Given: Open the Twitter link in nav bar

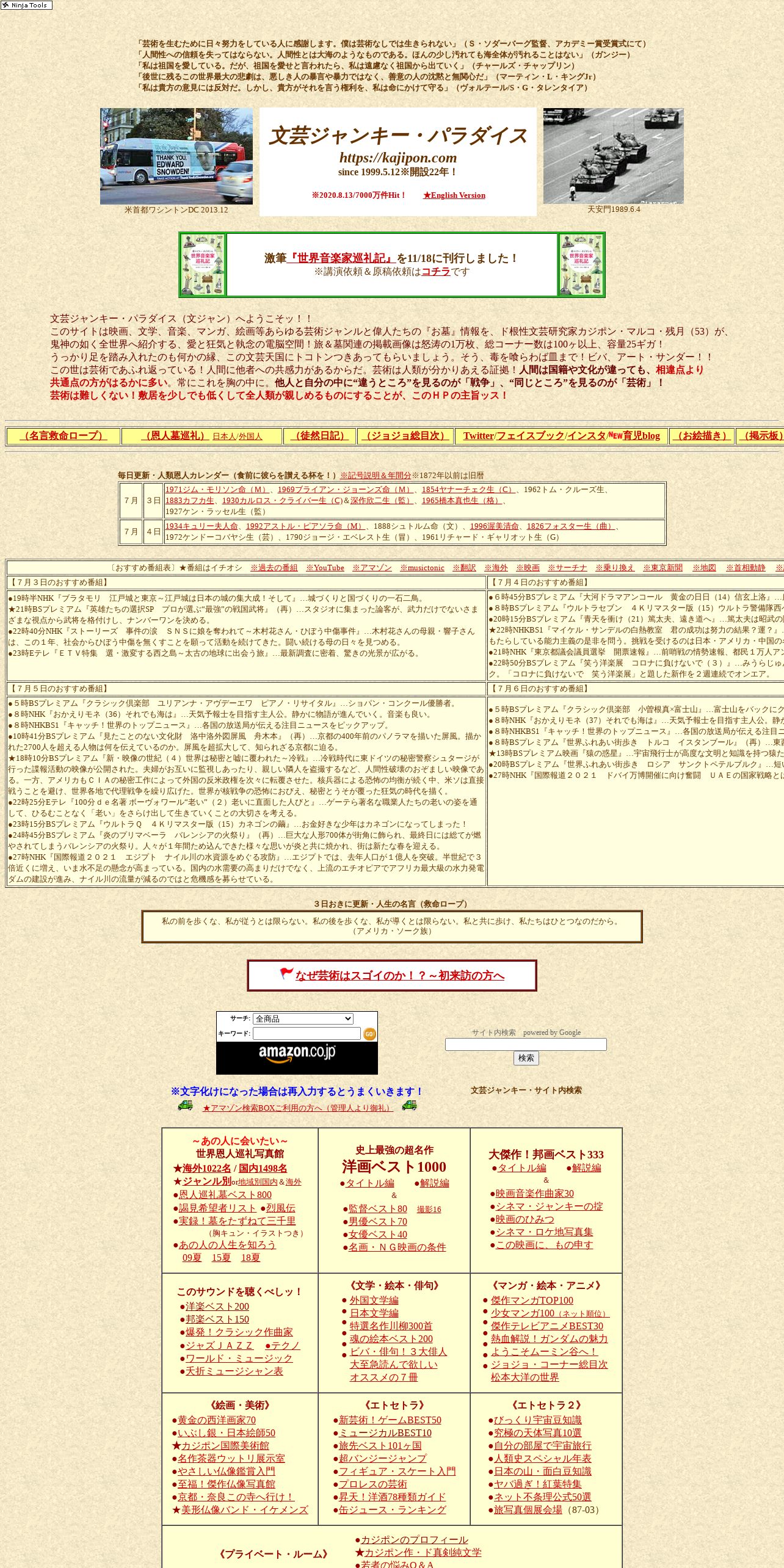Looking at the screenshot, I should tap(478, 435).
